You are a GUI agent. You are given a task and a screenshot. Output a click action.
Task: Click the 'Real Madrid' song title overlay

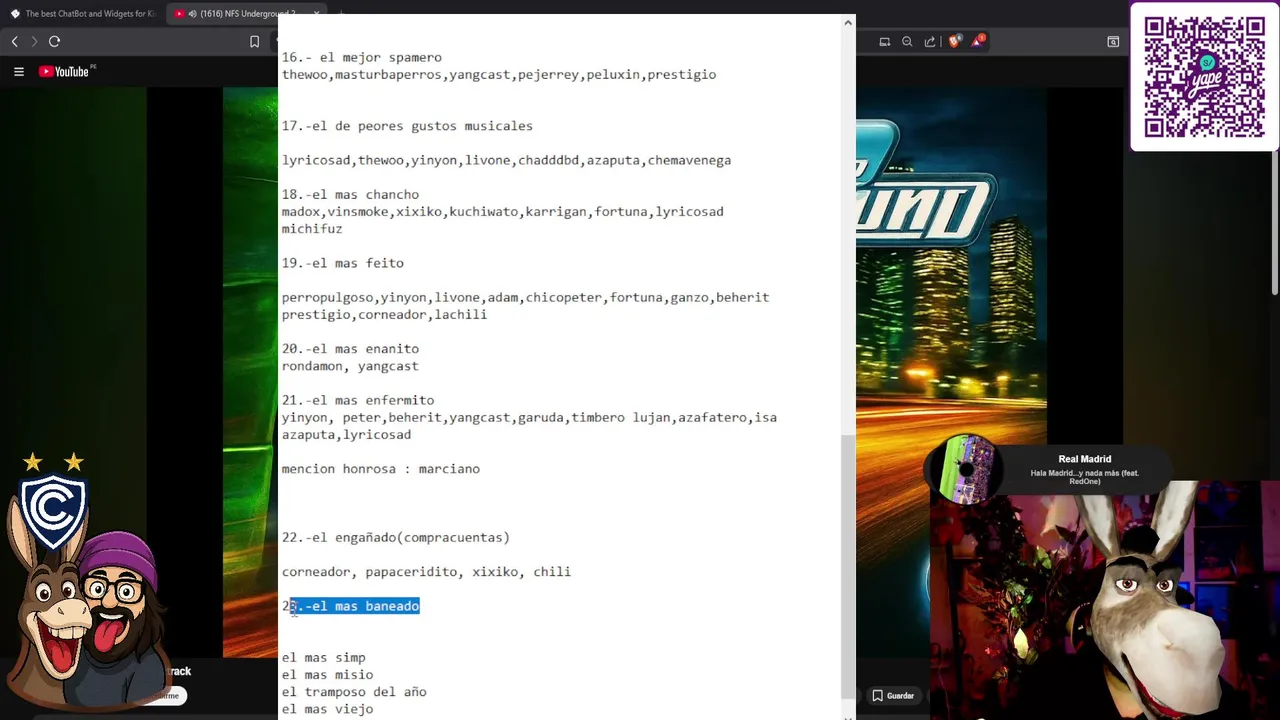[1085, 459]
